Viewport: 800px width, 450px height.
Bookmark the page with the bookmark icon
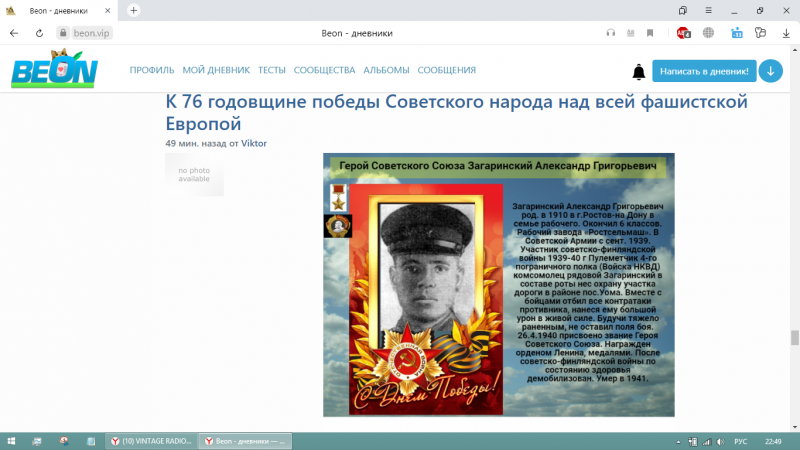[x=650, y=33]
